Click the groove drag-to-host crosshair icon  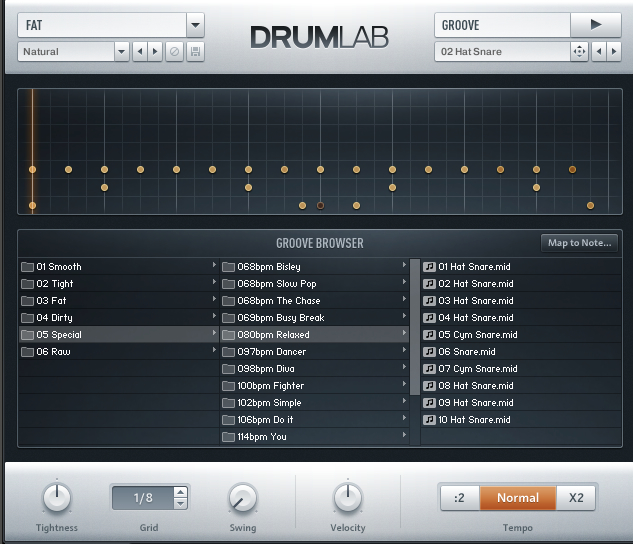coord(579,52)
